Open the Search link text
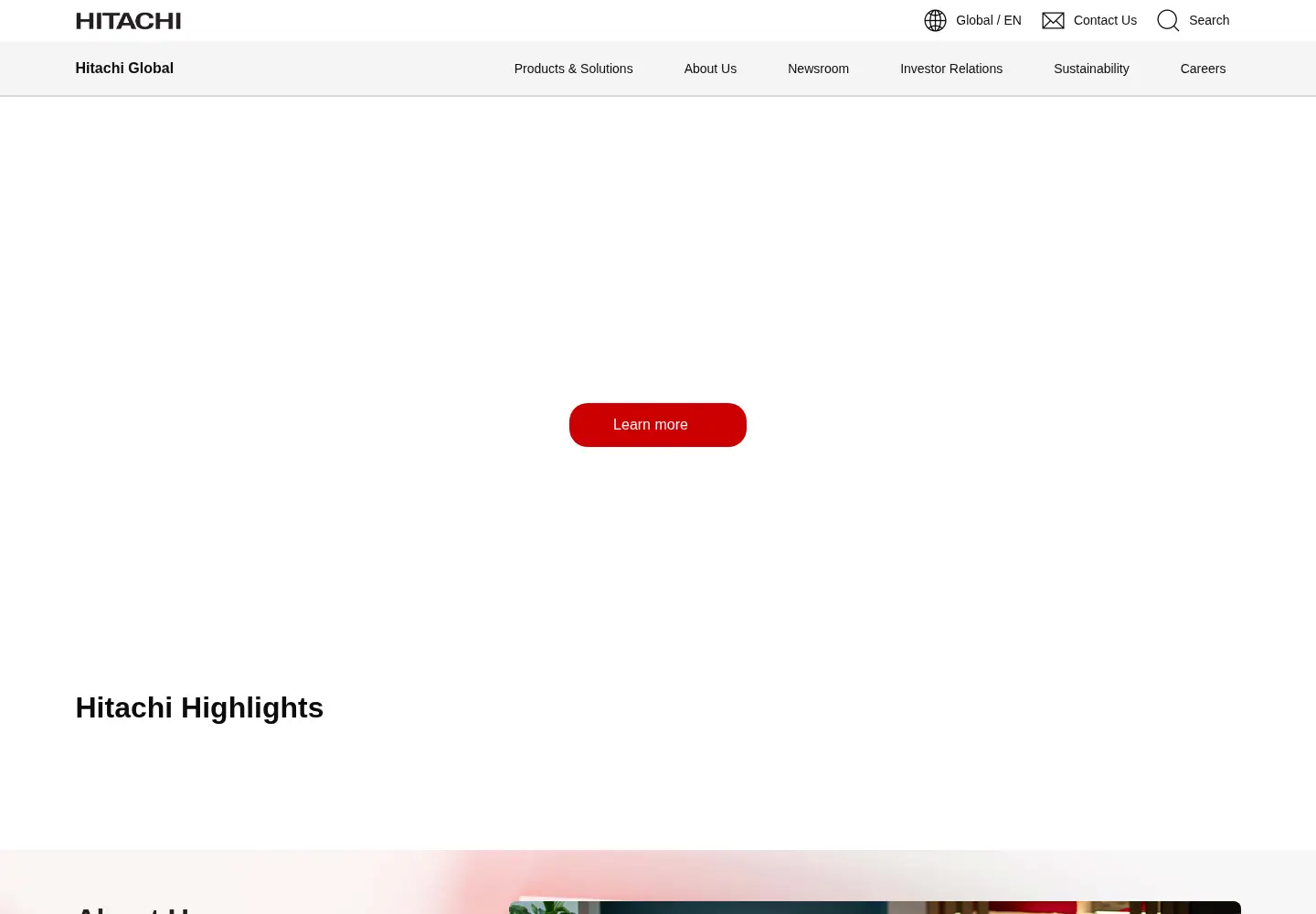The width and height of the screenshot is (1316, 914). tap(1209, 20)
